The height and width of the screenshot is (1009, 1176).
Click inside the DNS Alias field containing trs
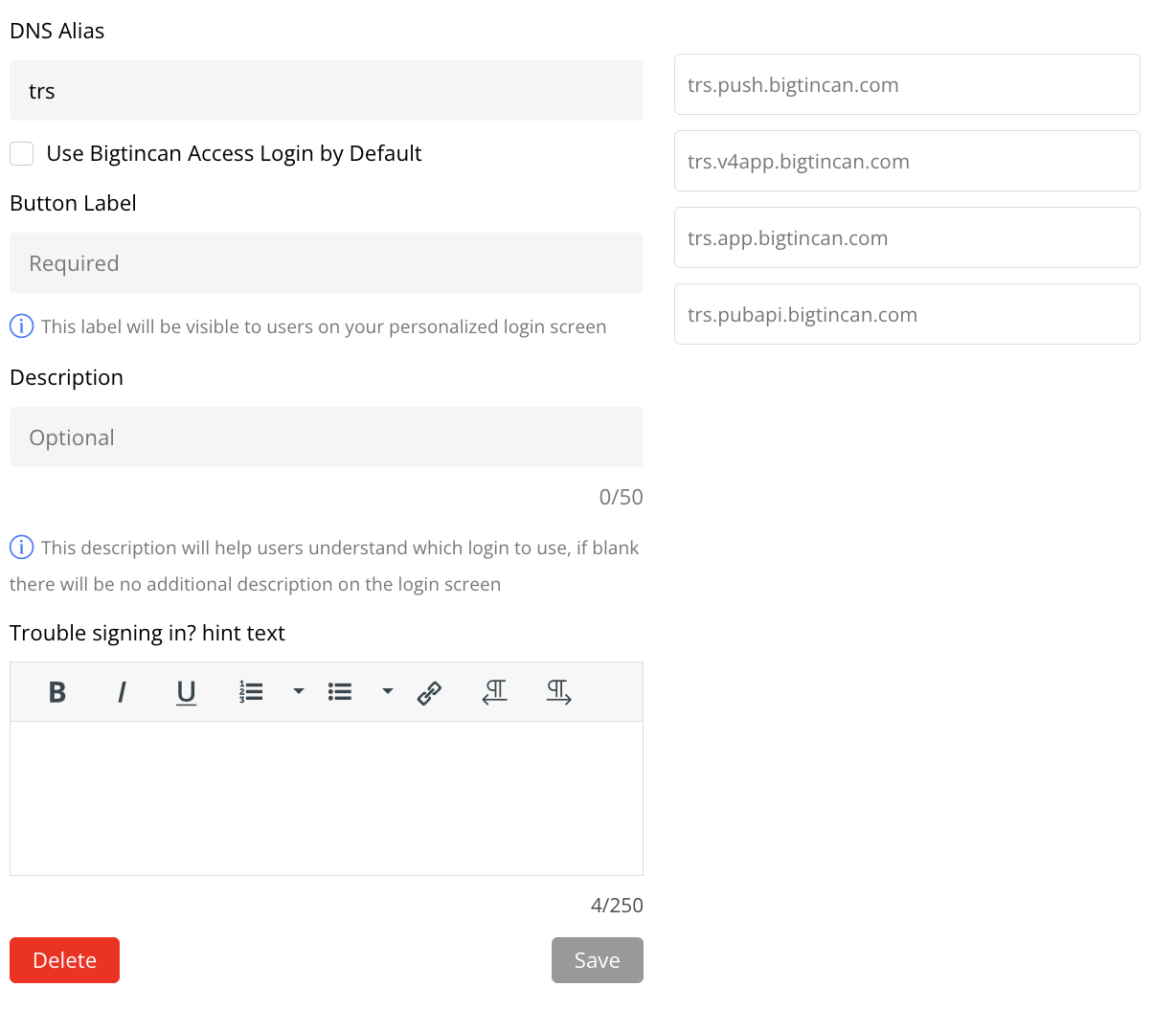pos(326,90)
